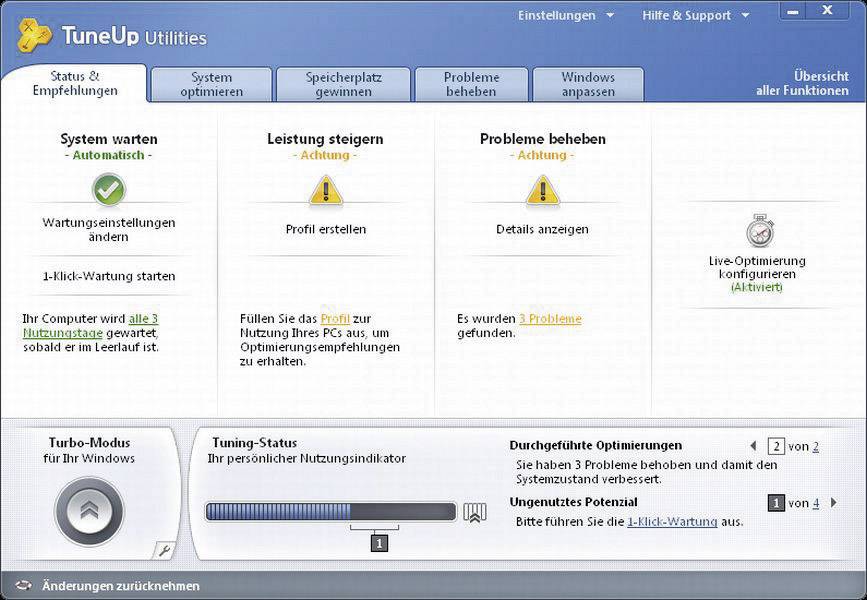Click the '2' total link in Durchgeführte Optimierungen
This screenshot has height=600, width=867.
point(816,446)
